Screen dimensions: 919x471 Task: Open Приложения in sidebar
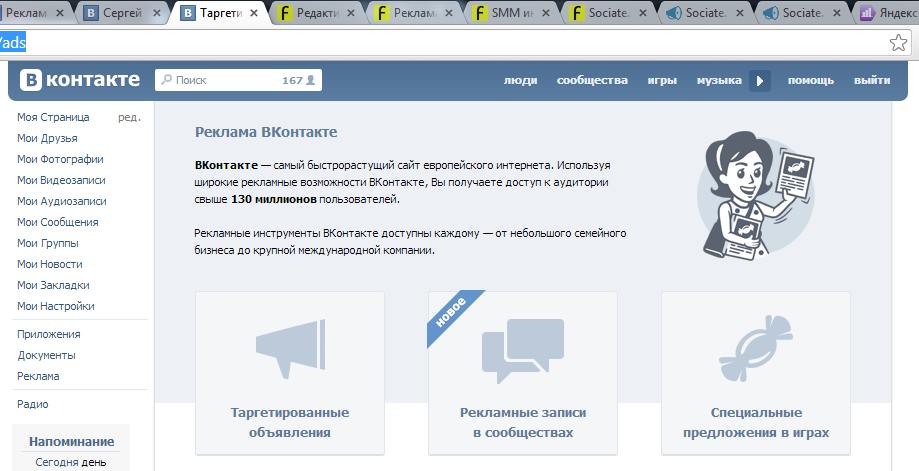pyautogui.click(x=49, y=335)
